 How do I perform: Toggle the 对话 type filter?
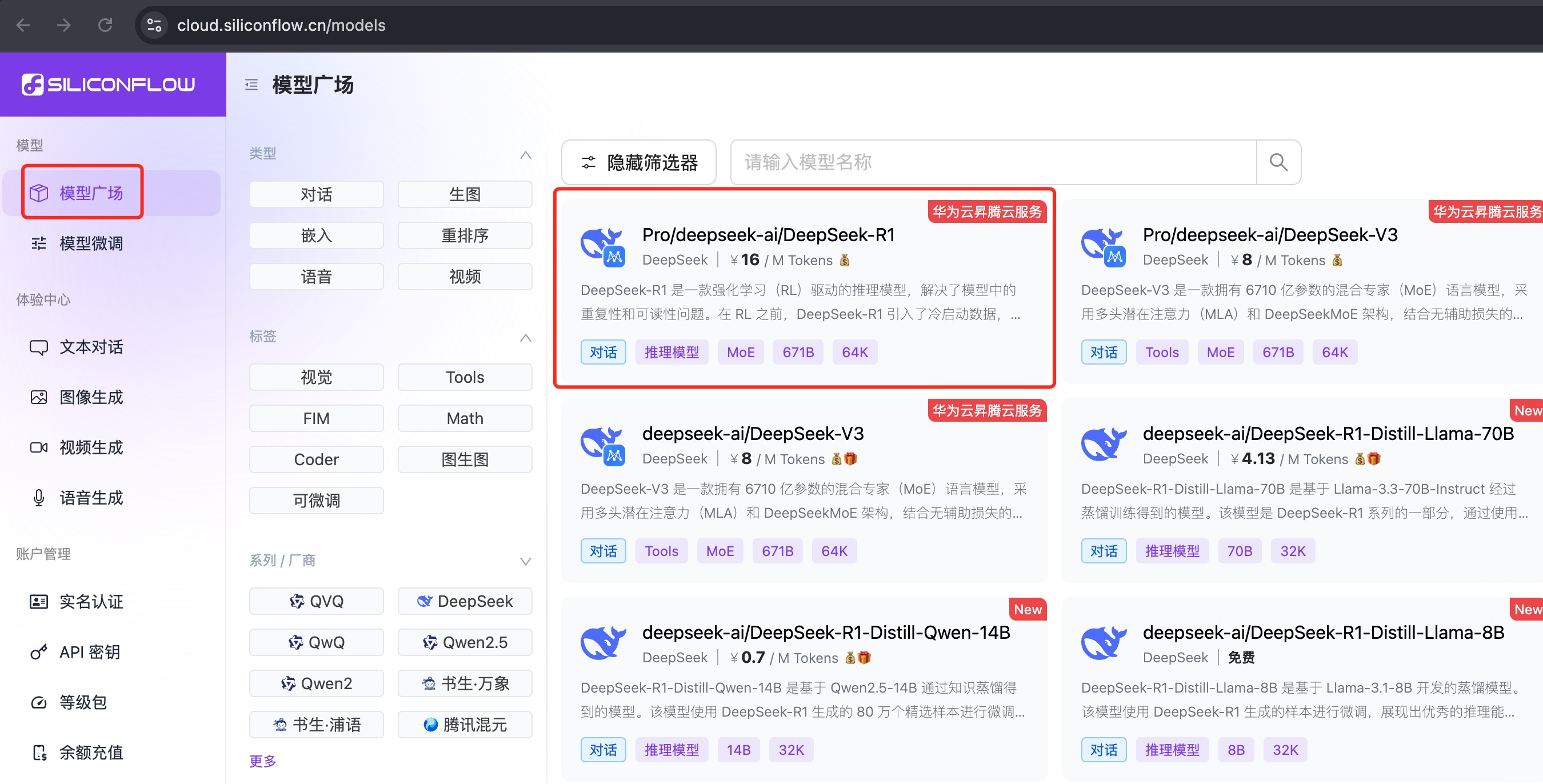(316, 194)
